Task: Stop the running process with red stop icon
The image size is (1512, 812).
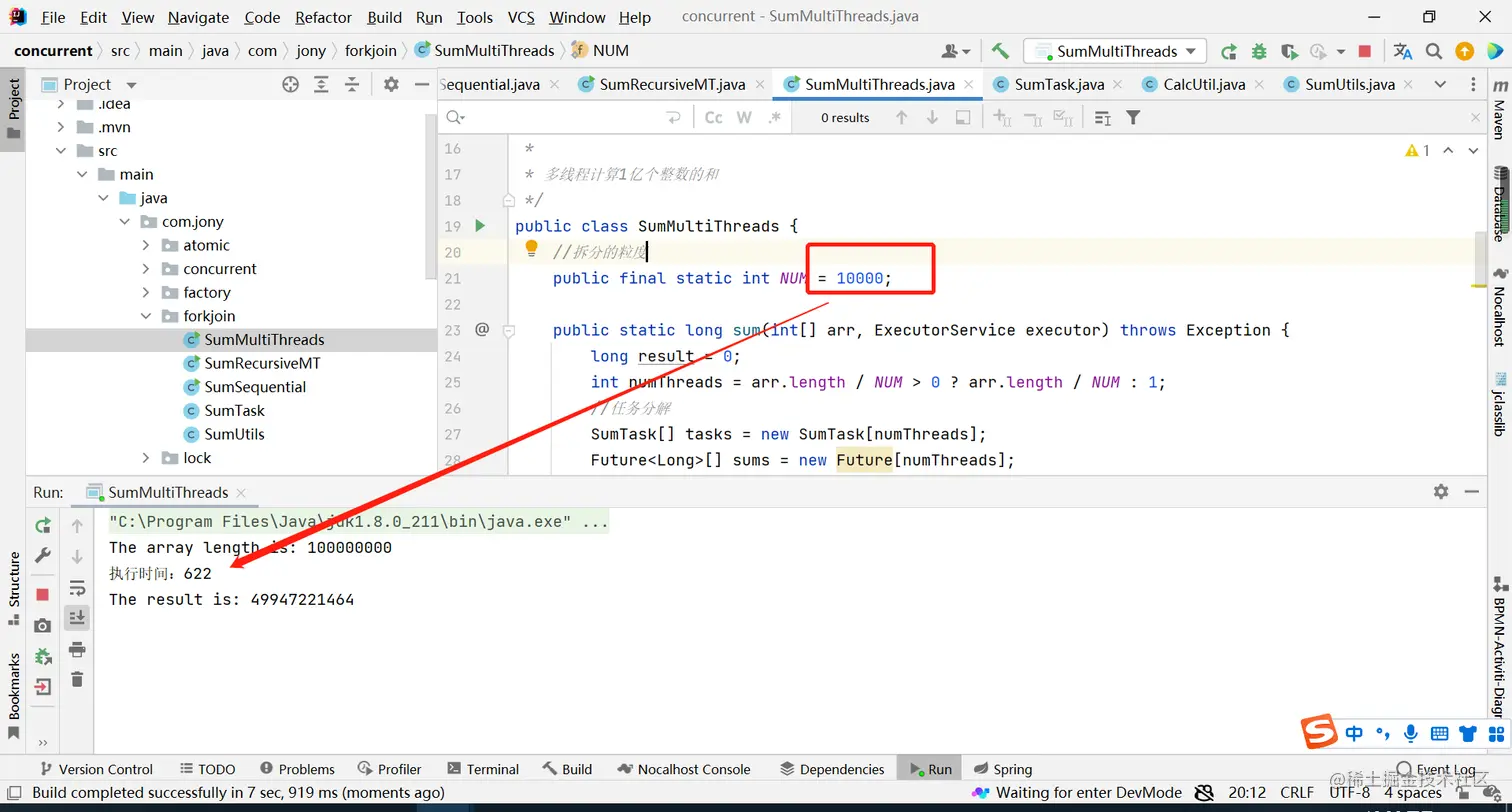Action: coord(1365,51)
